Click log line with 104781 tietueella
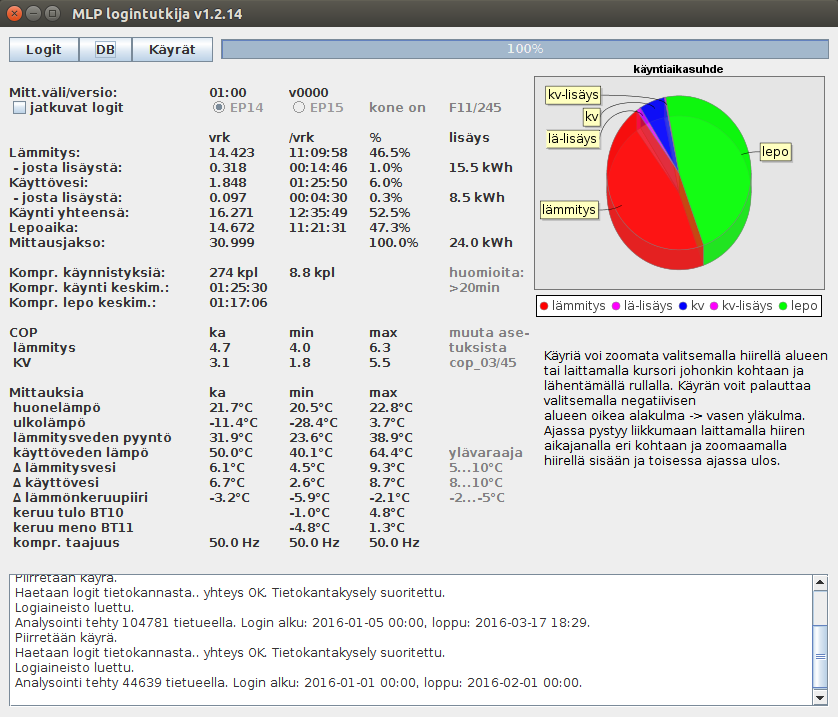The width and height of the screenshot is (838, 717). (x=302, y=622)
